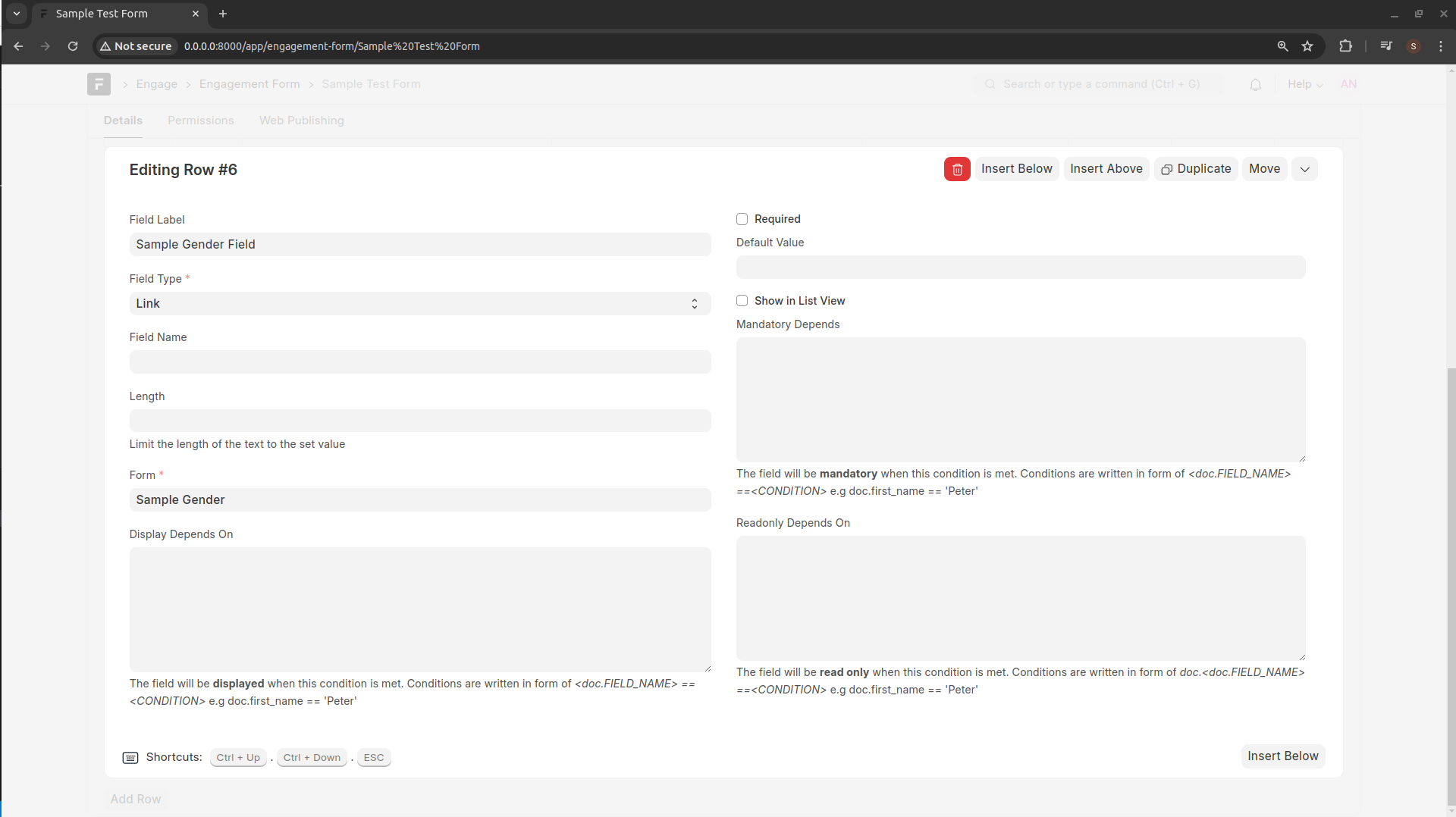Click bottom Insert Below button
This screenshot has height=817, width=1456.
1283,756
